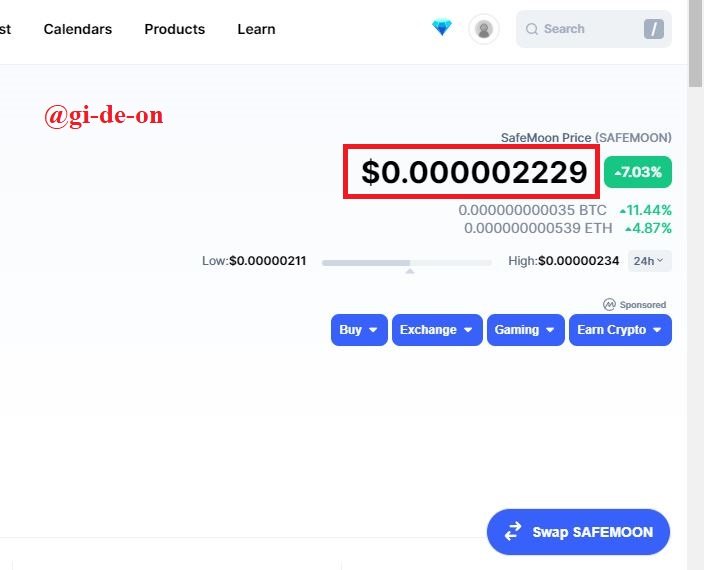Click the magnifier icon in search
The height and width of the screenshot is (570, 704).
pyautogui.click(x=532, y=29)
